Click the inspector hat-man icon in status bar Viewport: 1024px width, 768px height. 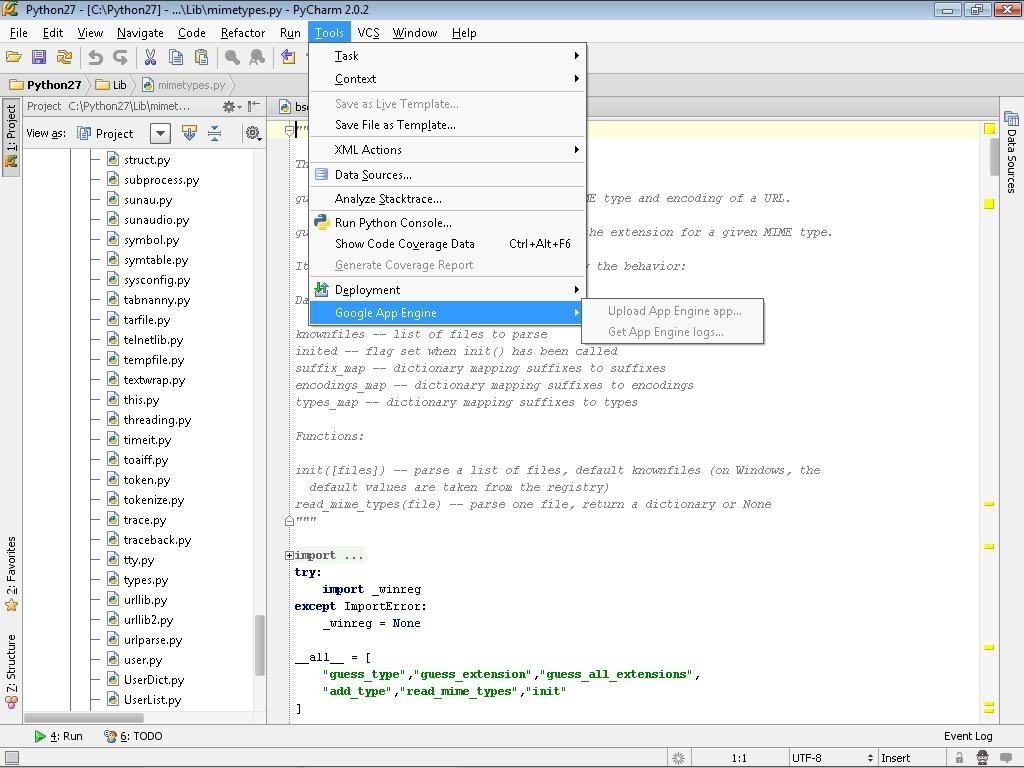(982, 758)
